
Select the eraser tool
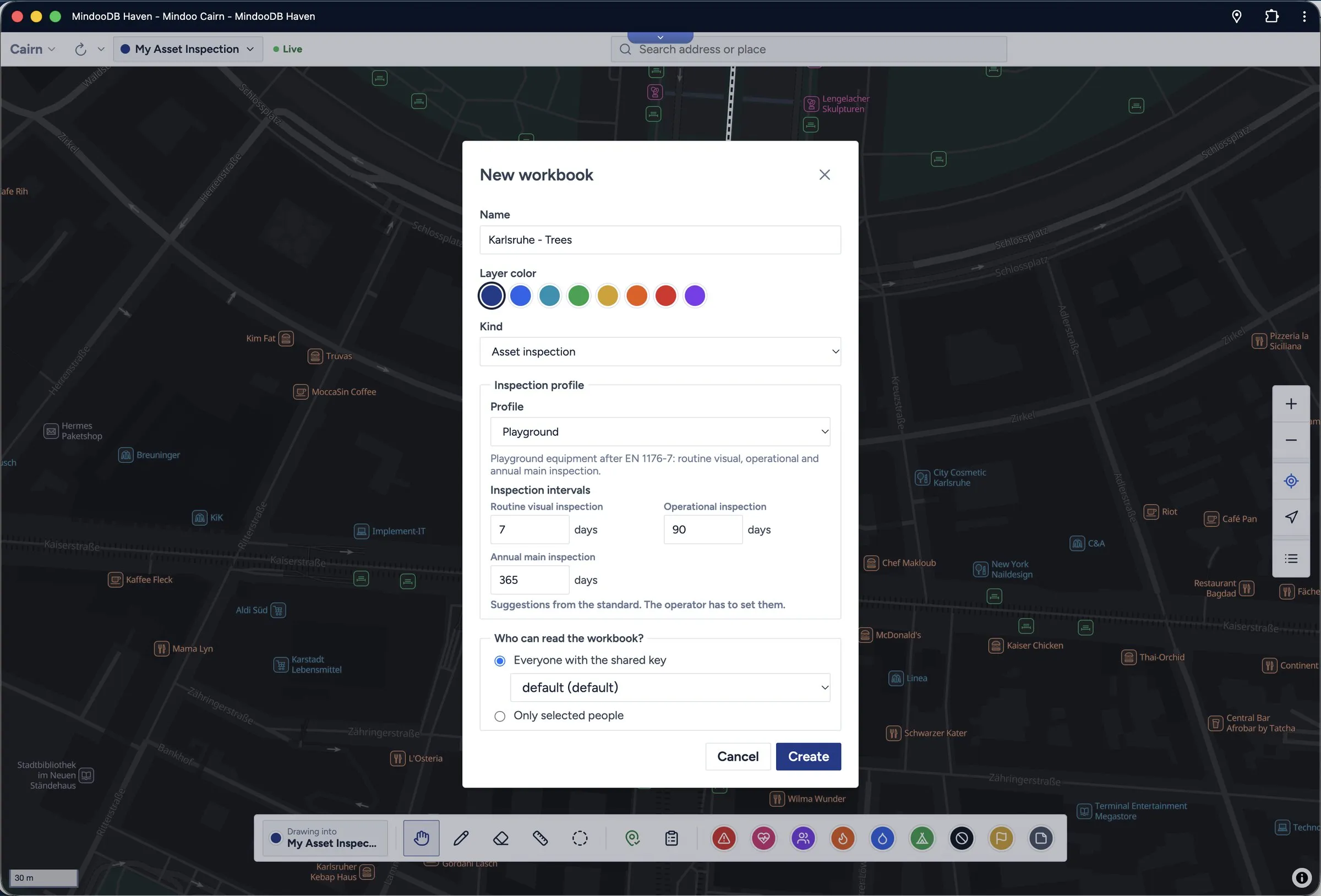[x=501, y=838]
